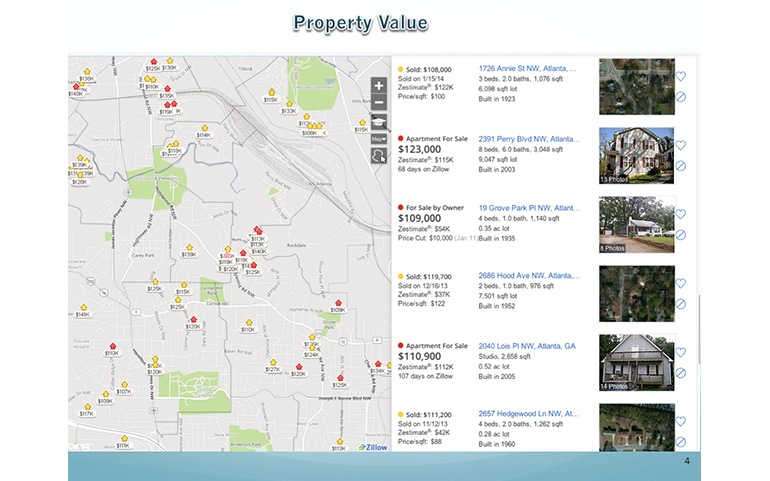Show schools layer with graduation cap icon
Screen dimensions: 770x481
[x=379, y=121]
